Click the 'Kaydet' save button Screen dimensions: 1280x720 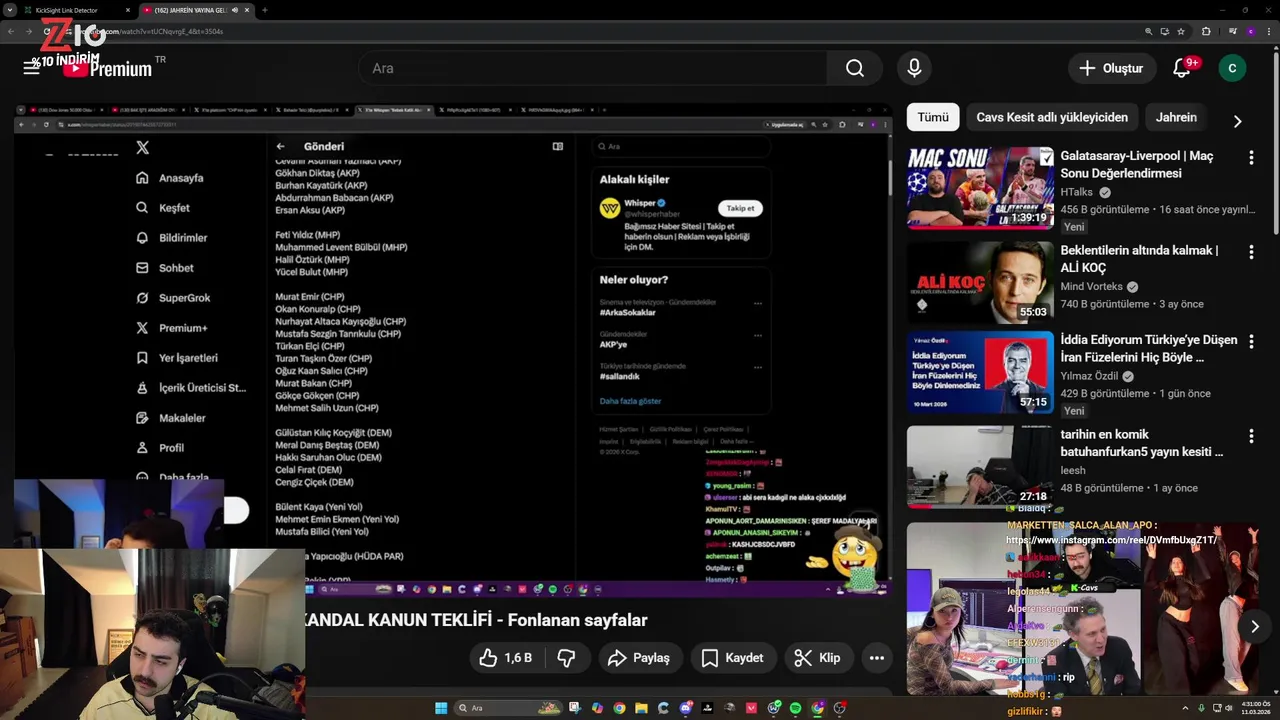coord(733,658)
